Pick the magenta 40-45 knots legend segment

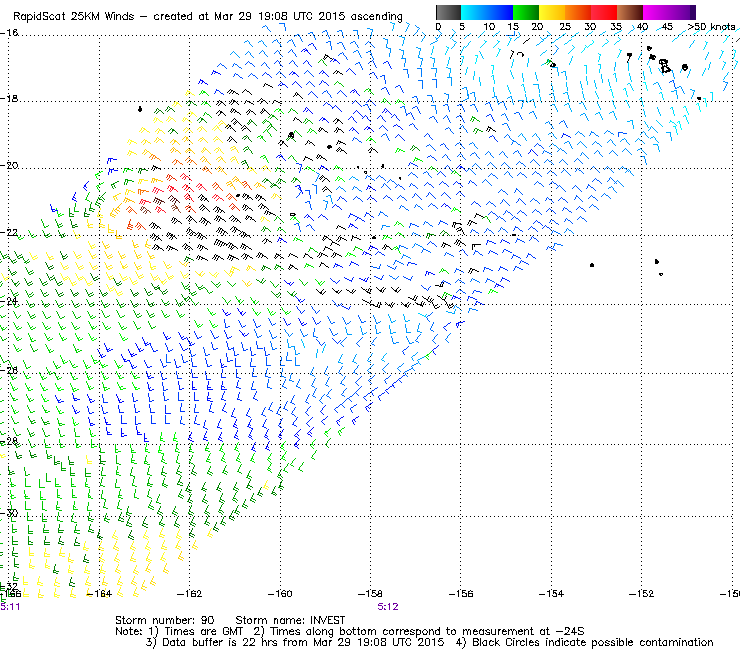click(x=656, y=12)
